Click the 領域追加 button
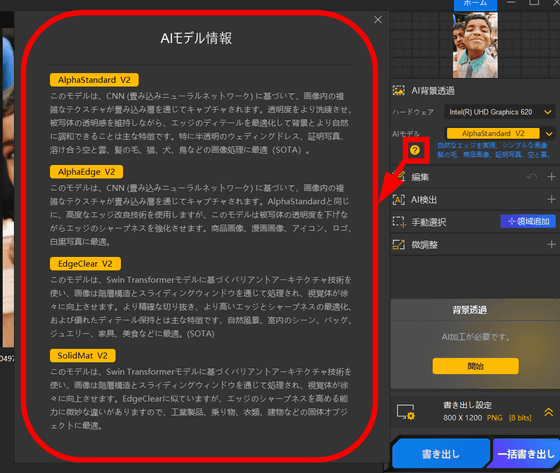 [528, 221]
